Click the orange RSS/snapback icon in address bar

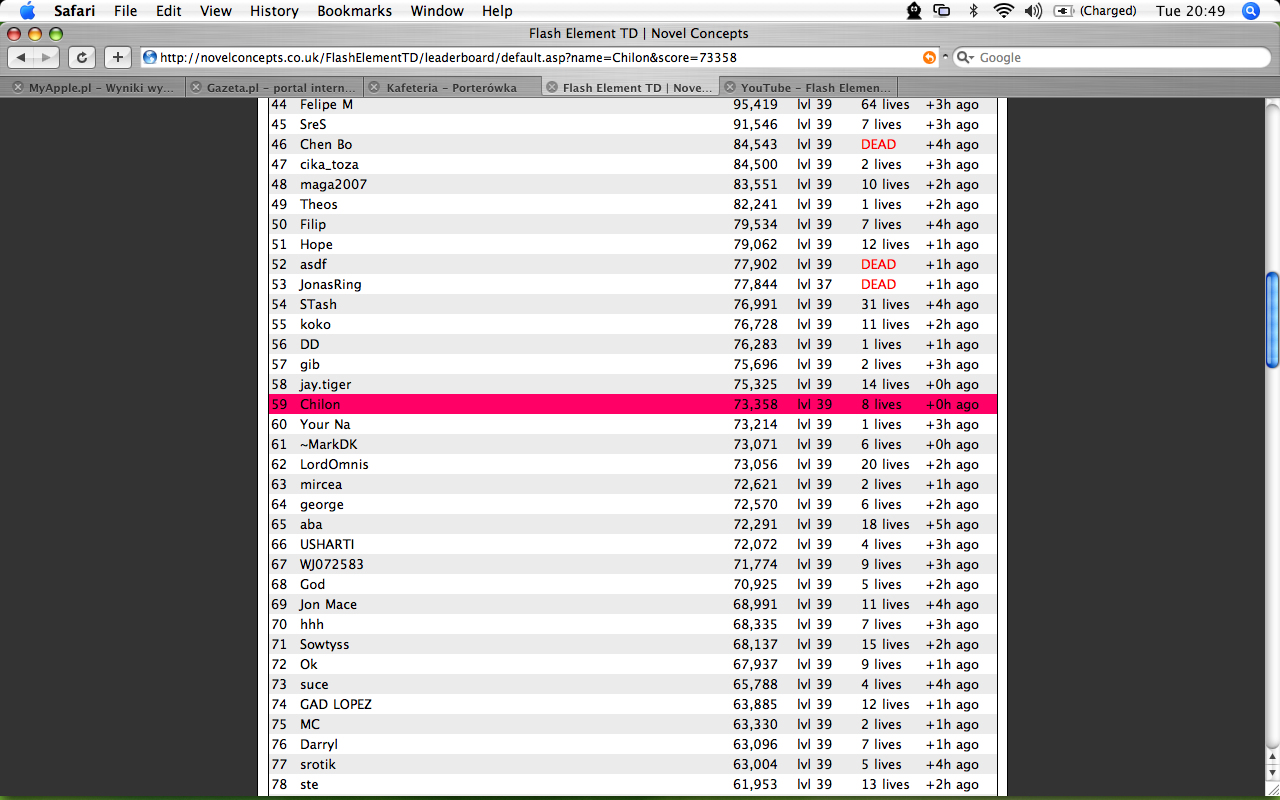point(929,58)
